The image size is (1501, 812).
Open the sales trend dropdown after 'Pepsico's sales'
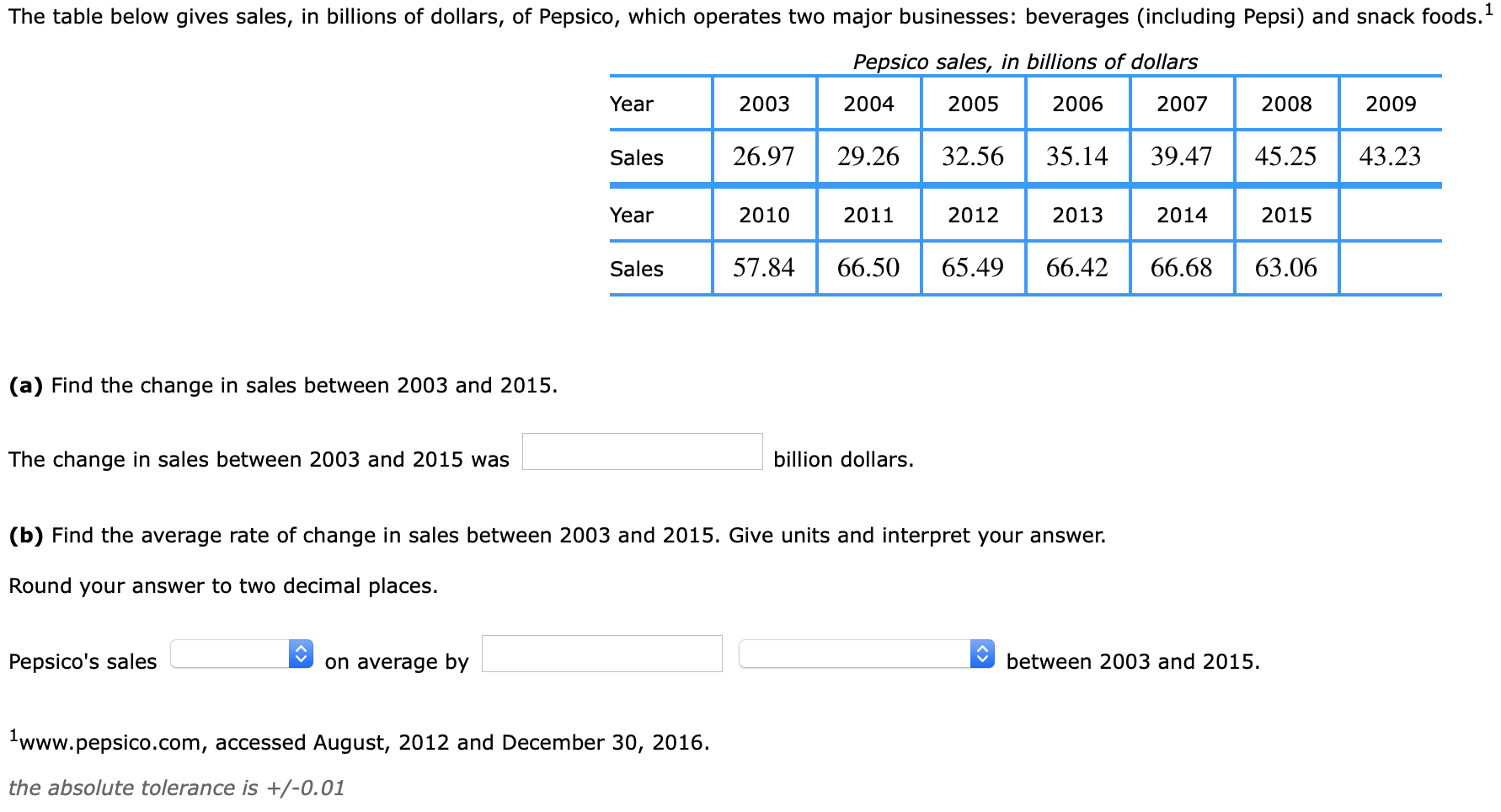[x=242, y=654]
